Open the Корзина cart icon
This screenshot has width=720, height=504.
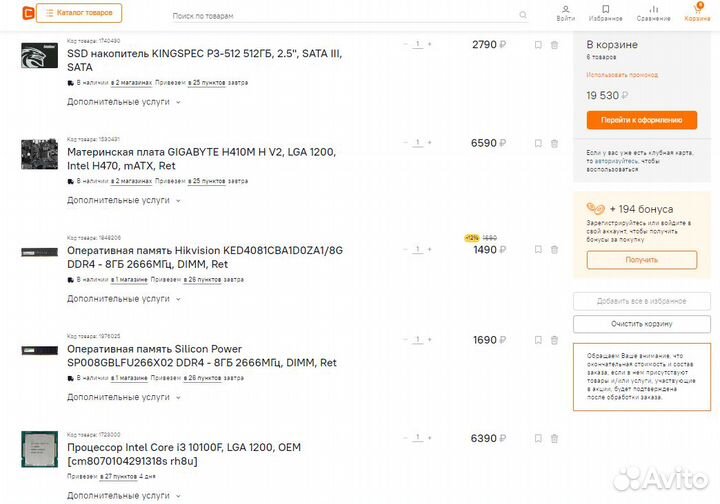coord(697,13)
